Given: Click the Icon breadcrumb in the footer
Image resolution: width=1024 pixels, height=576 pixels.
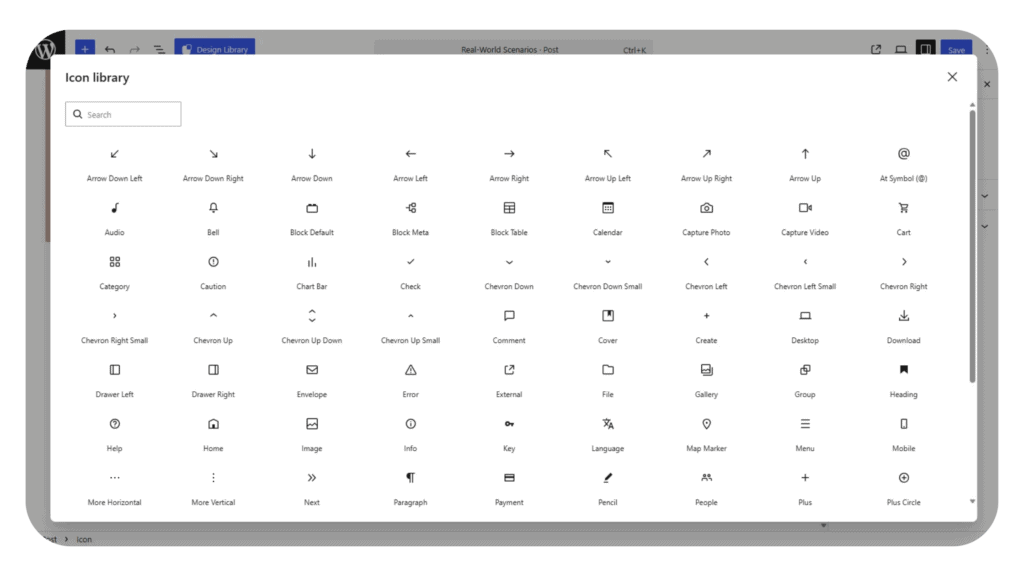Looking at the screenshot, I should (84, 539).
